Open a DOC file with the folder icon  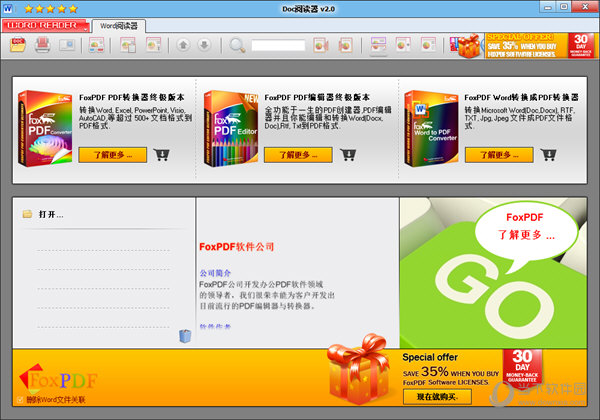pyautogui.click(x=18, y=45)
